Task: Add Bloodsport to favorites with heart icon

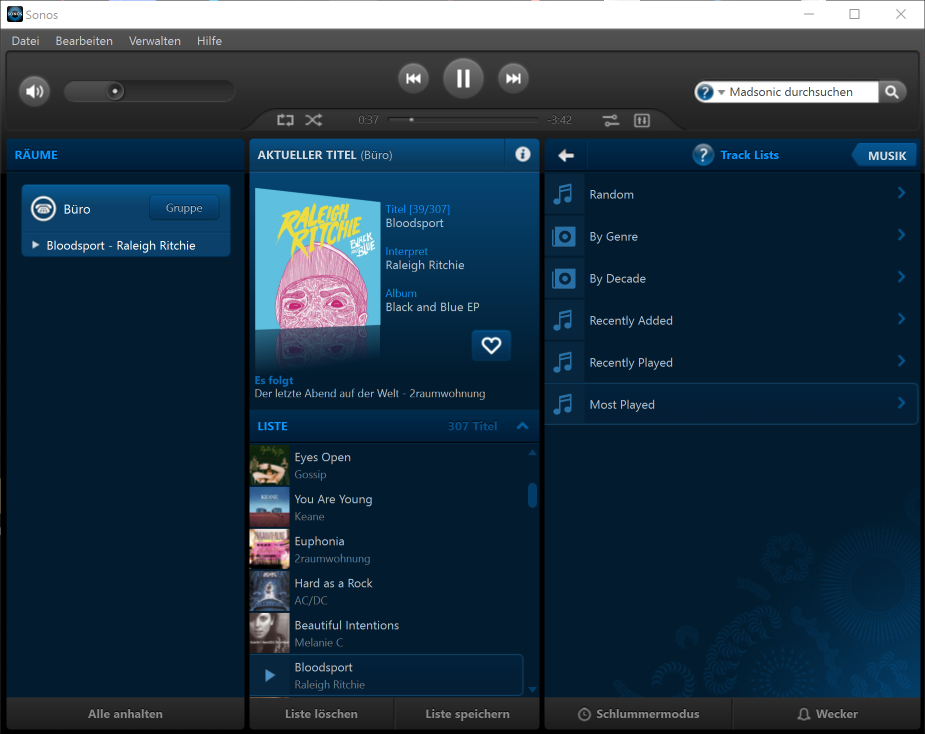Action: pos(491,345)
